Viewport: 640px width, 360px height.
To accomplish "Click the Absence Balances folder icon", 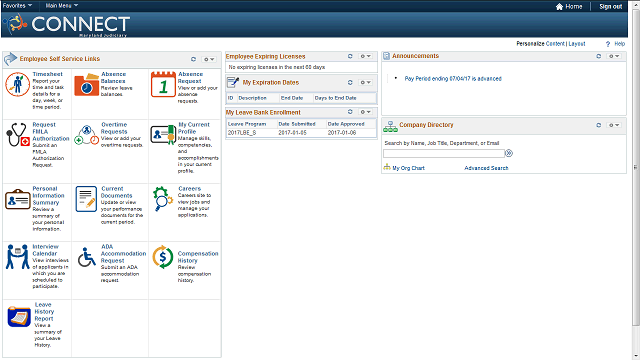I will 87,85.
